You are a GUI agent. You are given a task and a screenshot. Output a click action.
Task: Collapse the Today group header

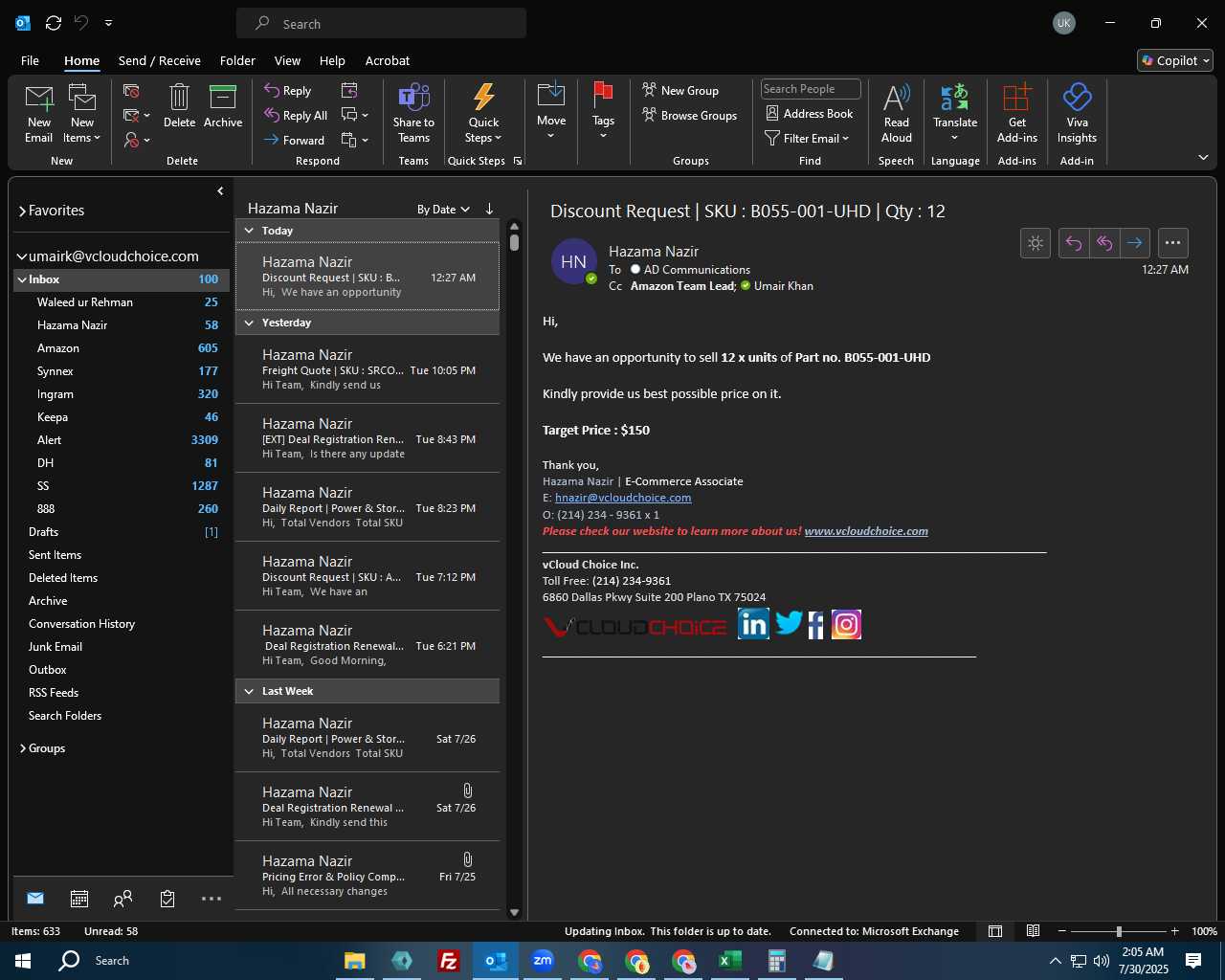point(249,231)
